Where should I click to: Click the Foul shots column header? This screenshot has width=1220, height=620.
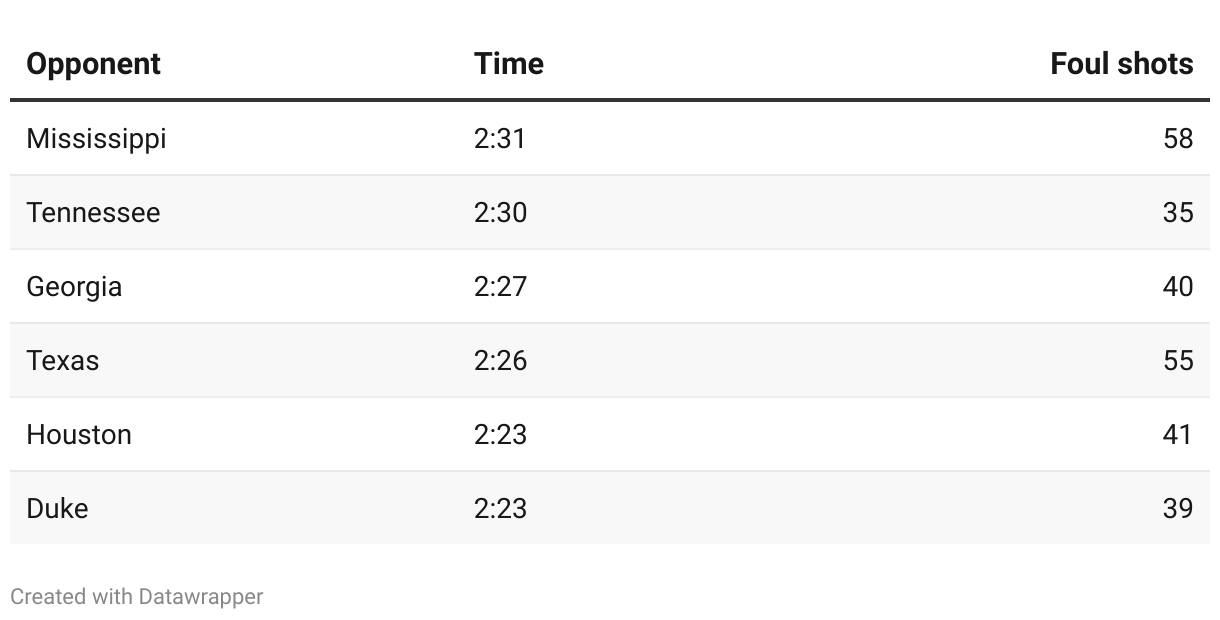(x=1121, y=64)
